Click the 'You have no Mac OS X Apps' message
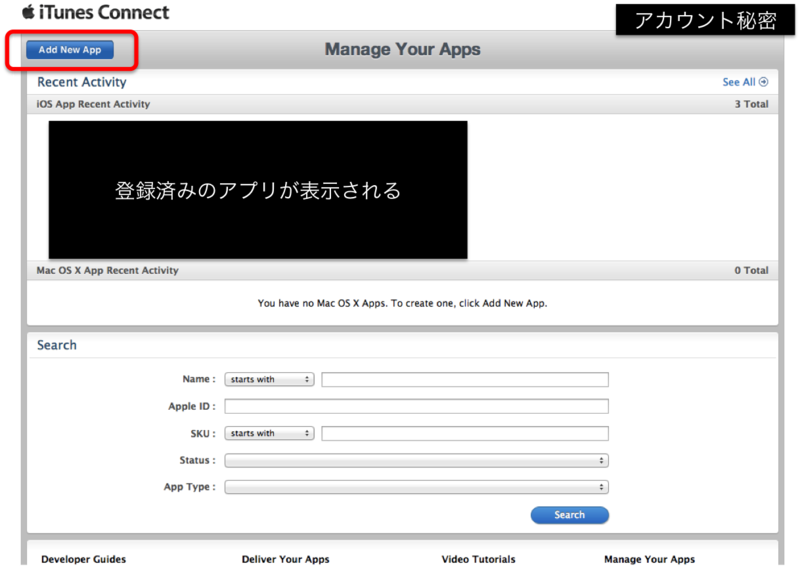 pos(403,303)
